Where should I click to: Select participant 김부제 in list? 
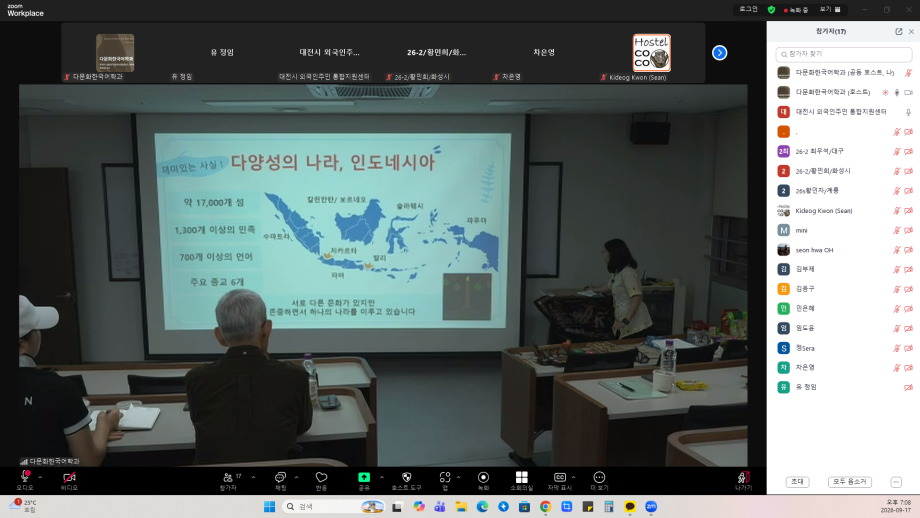[843, 269]
